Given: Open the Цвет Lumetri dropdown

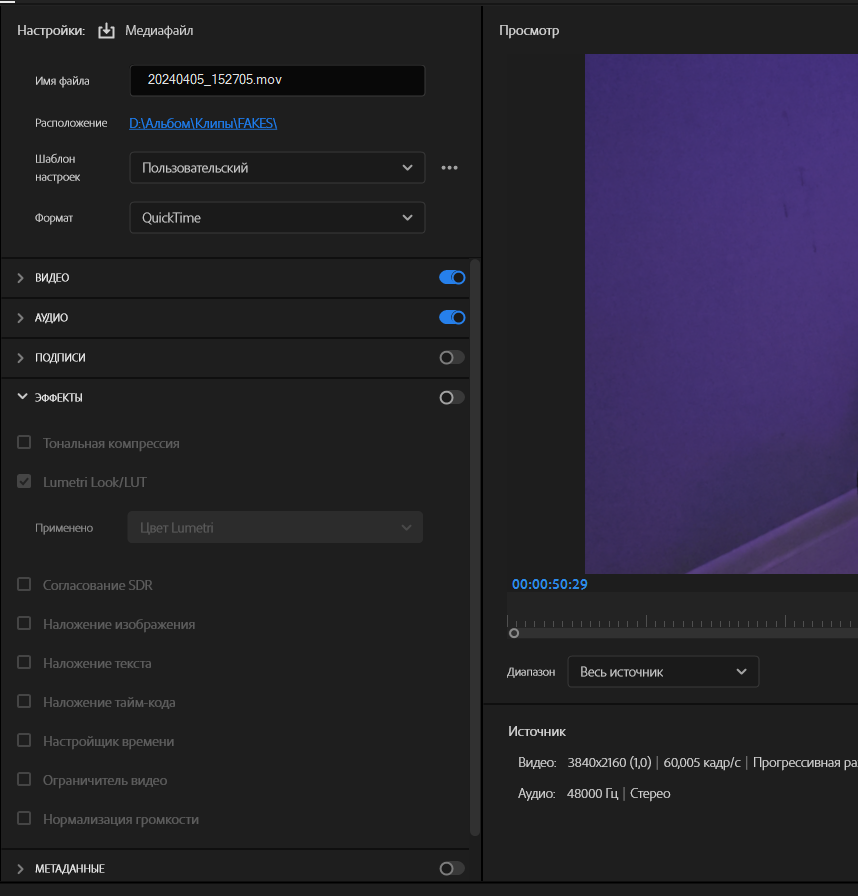Looking at the screenshot, I should click(275, 527).
